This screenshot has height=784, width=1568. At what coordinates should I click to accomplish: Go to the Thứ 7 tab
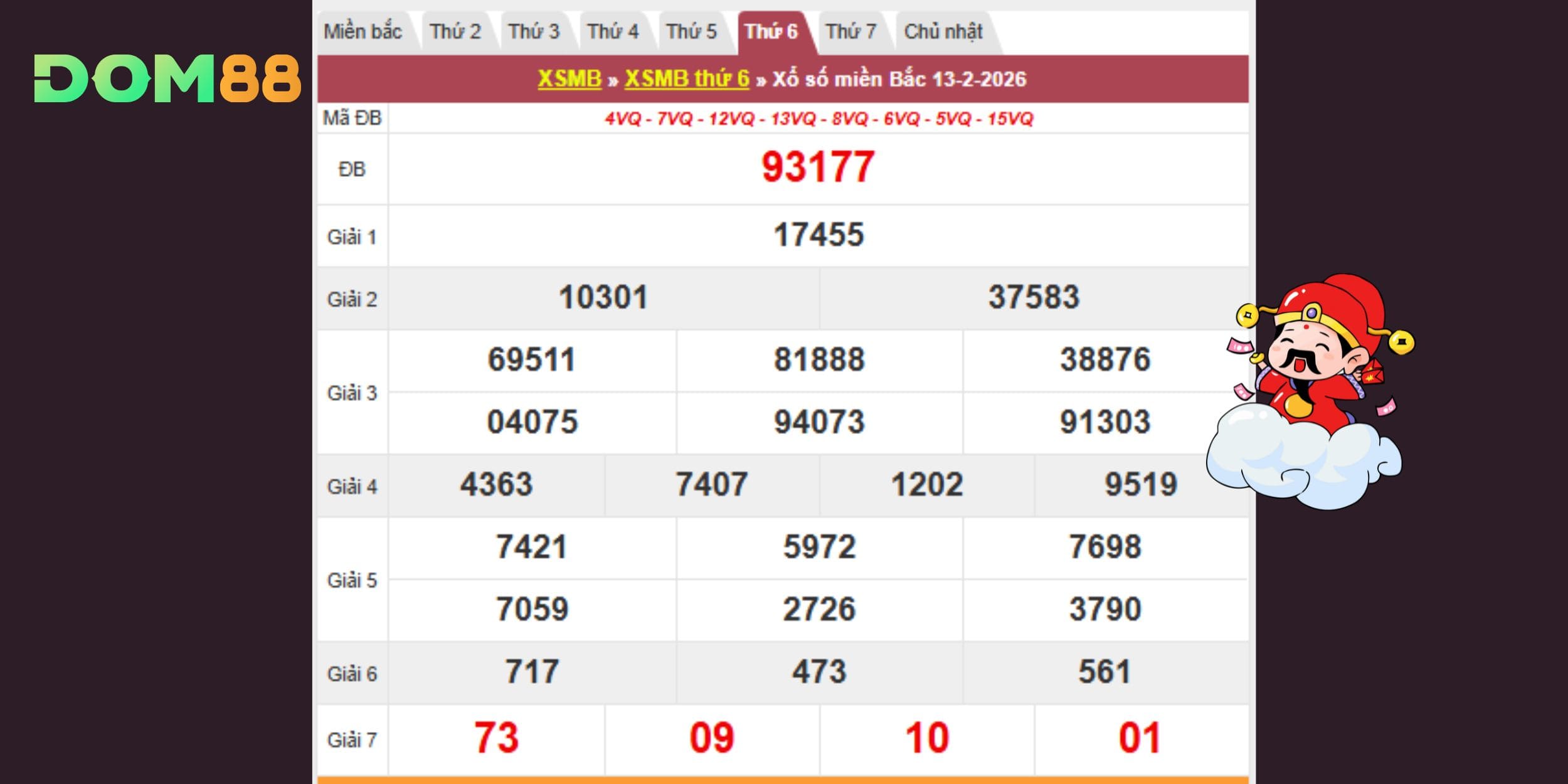(x=850, y=31)
